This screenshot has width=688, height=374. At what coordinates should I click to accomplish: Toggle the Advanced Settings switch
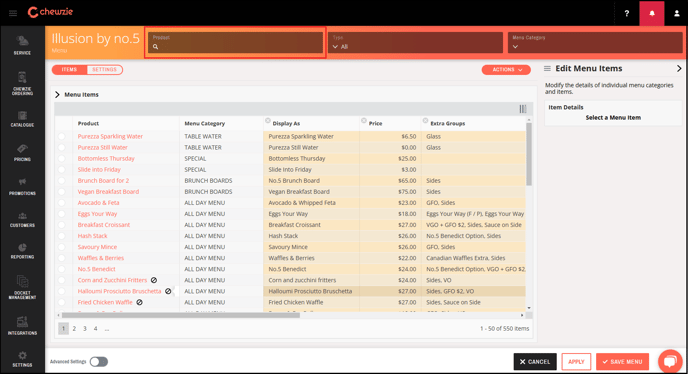(x=99, y=362)
